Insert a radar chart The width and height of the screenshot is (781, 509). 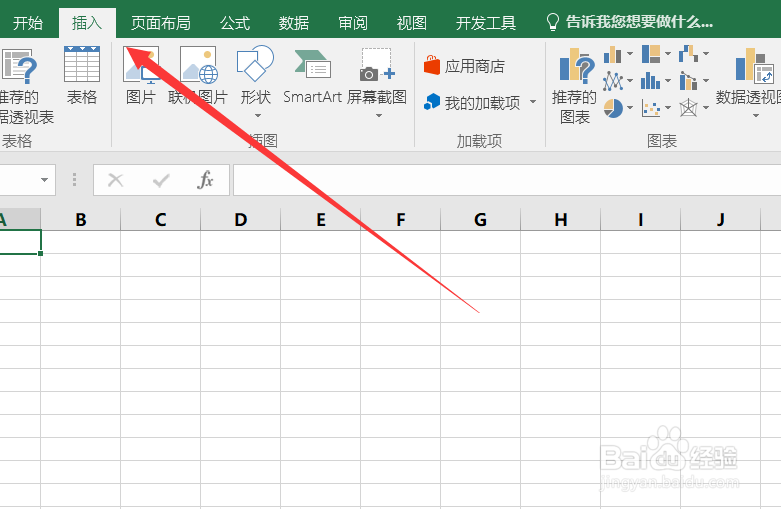[688, 108]
